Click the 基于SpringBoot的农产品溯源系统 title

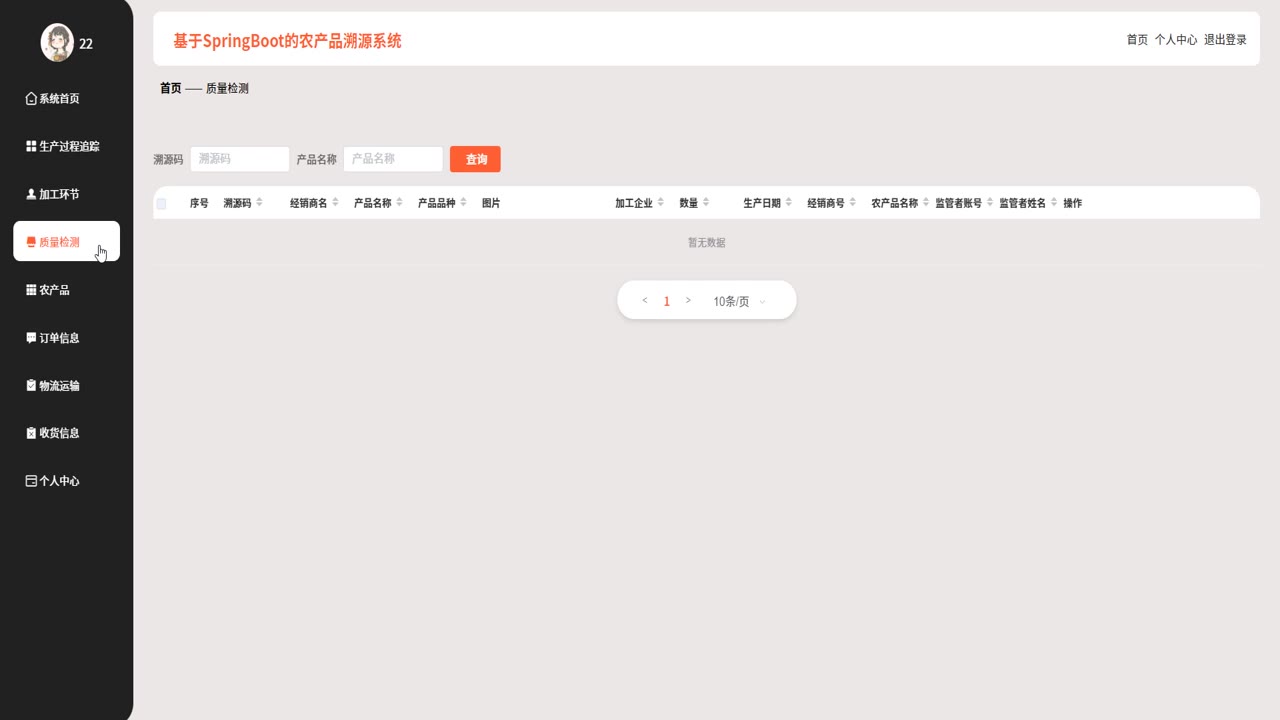click(287, 41)
